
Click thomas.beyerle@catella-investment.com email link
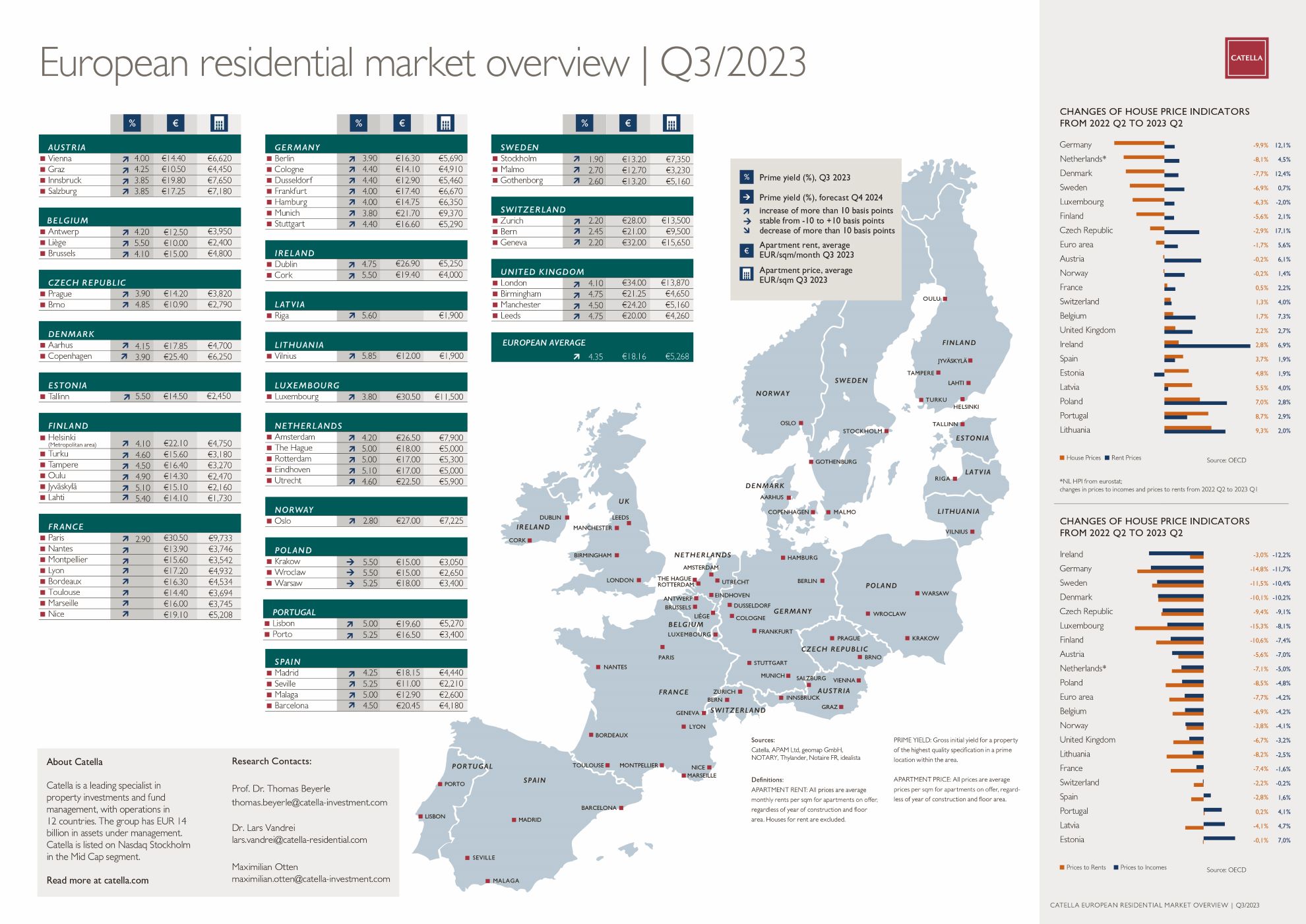click(x=309, y=802)
